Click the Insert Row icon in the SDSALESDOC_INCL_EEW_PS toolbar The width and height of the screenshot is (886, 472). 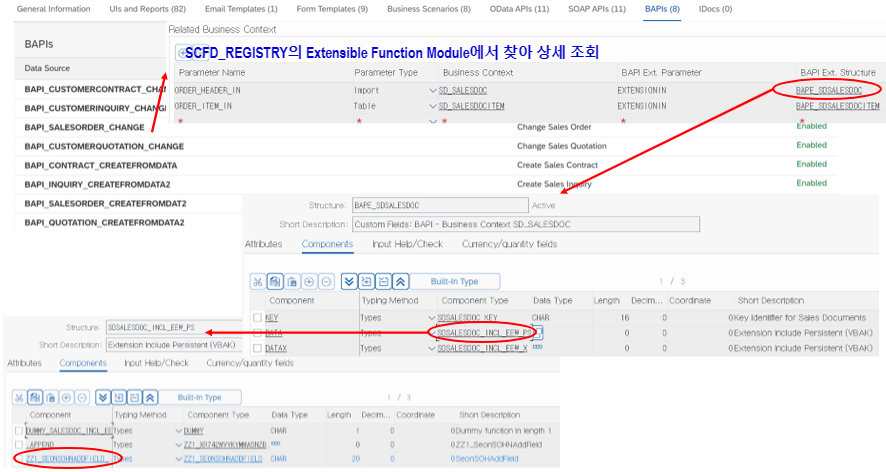(x=118, y=398)
